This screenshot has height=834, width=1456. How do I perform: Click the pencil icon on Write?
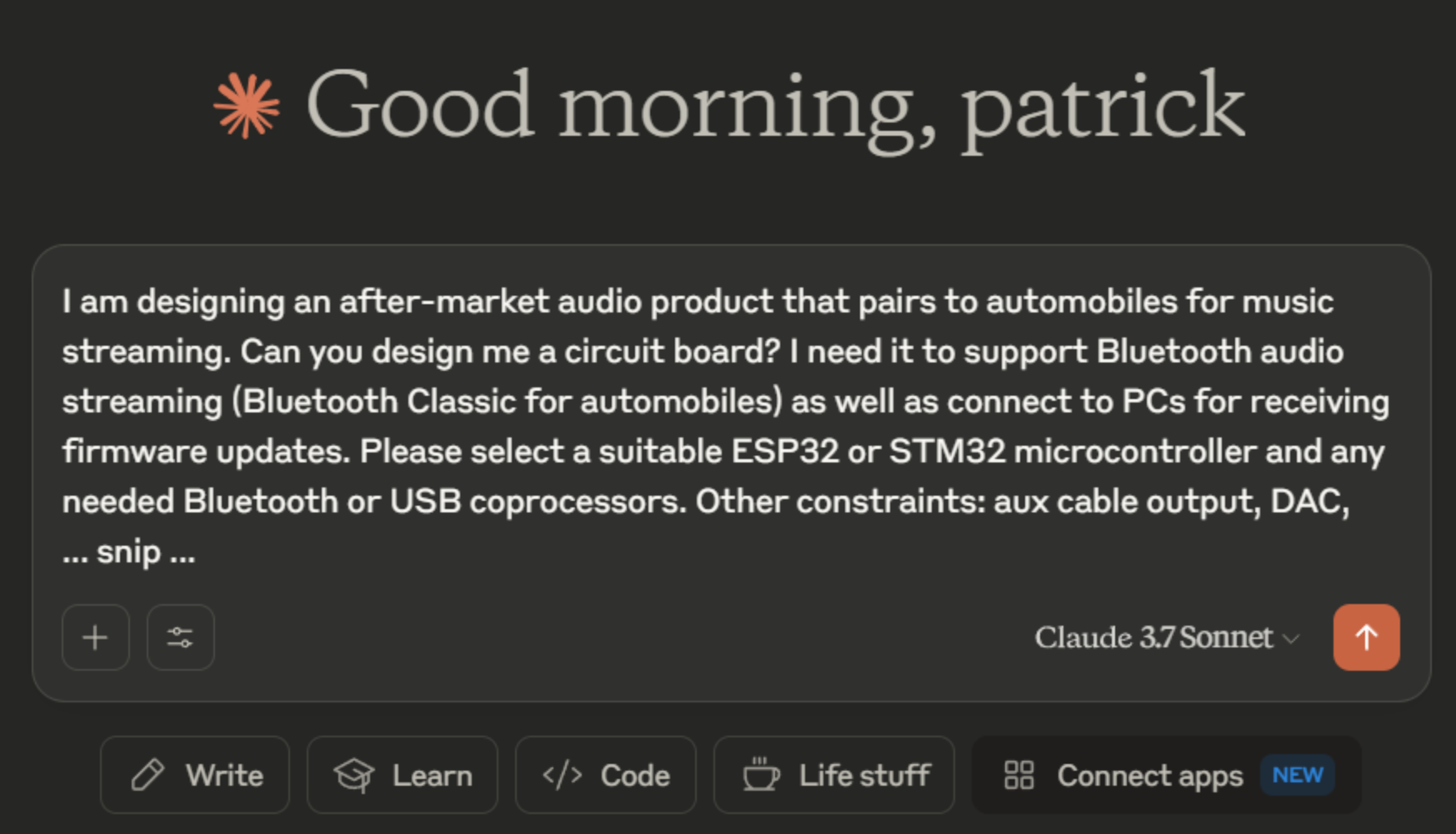pyautogui.click(x=148, y=775)
